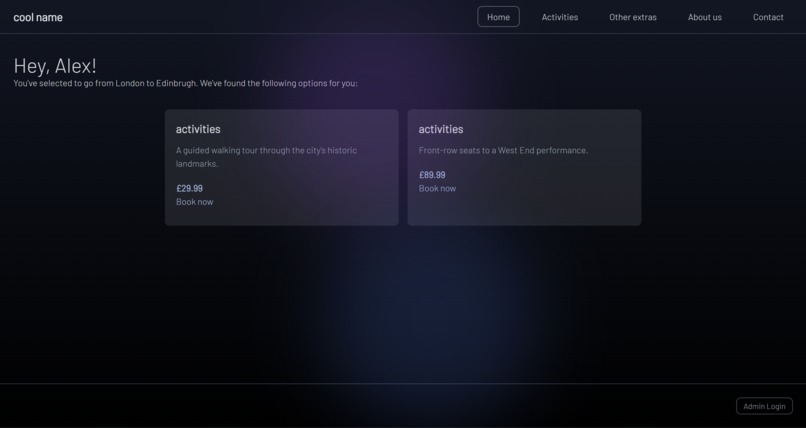The height and width of the screenshot is (428, 806).
Task: Click the Admin Login button
Action: (764, 406)
